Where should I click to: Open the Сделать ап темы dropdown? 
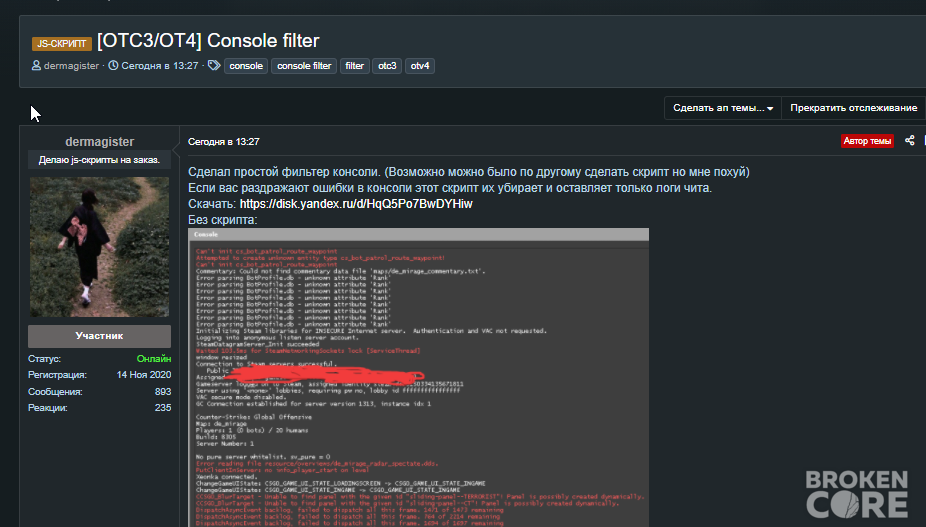723,108
